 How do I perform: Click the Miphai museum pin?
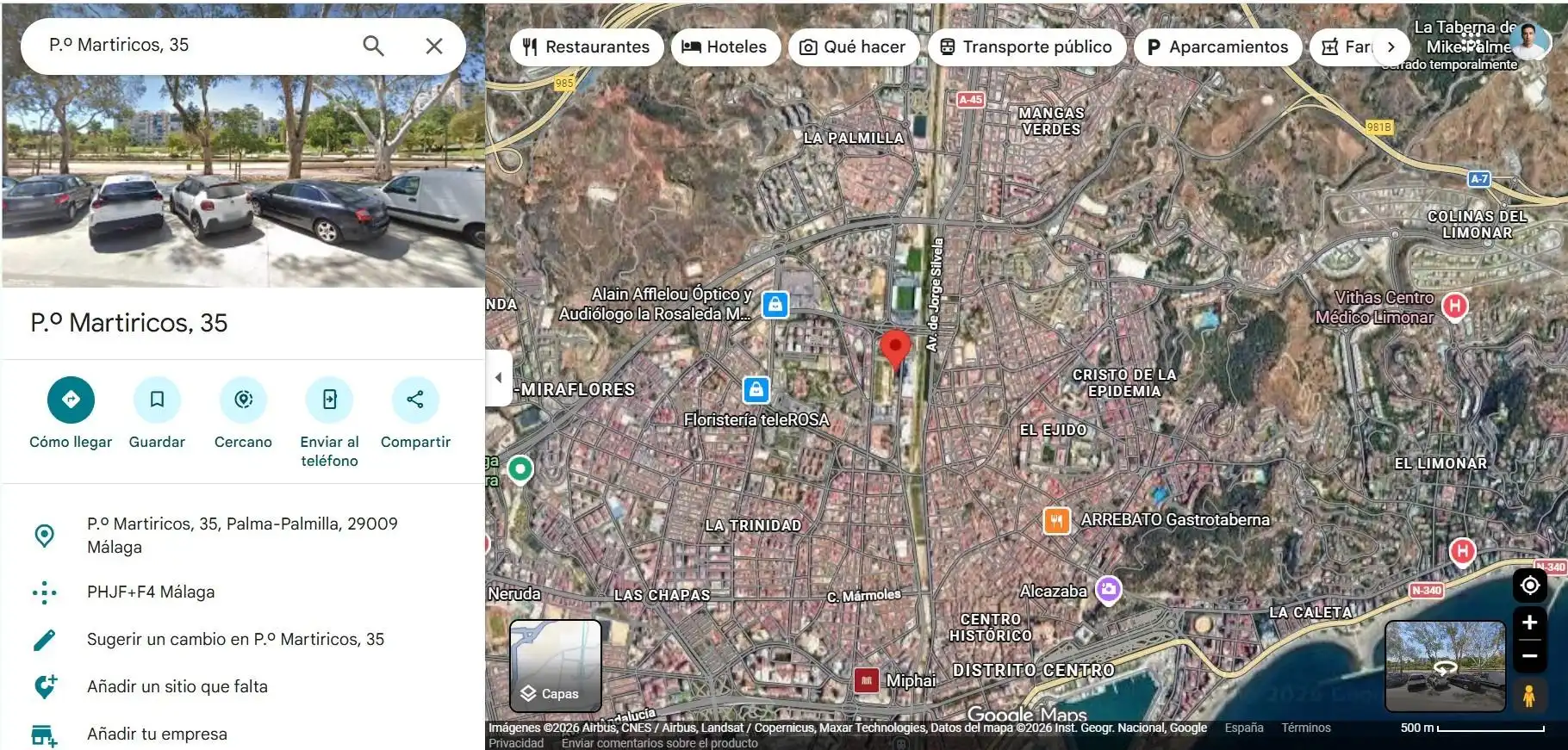pos(867,680)
